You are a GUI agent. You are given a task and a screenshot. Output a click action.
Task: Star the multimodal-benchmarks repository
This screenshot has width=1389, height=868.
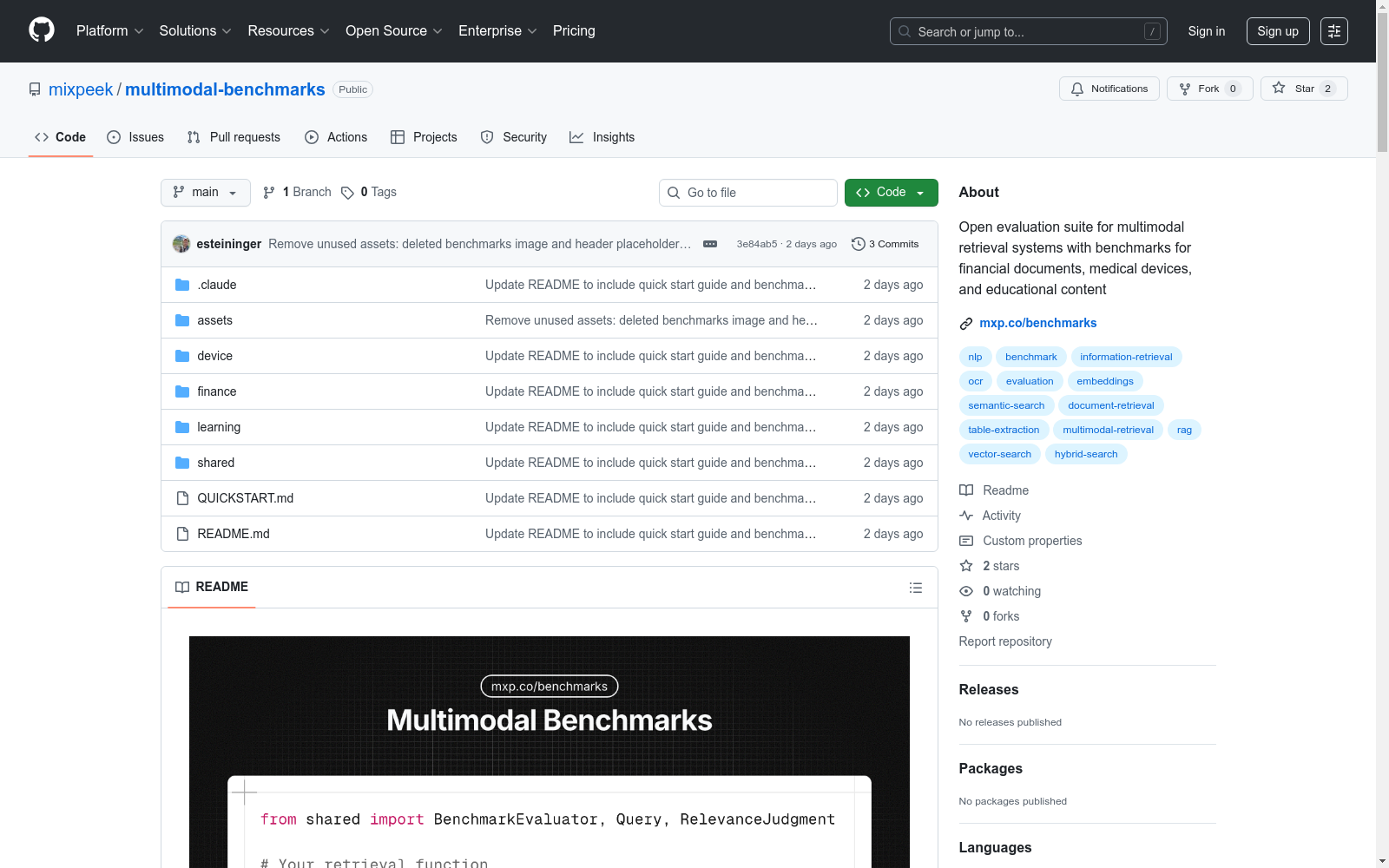pos(1303,89)
